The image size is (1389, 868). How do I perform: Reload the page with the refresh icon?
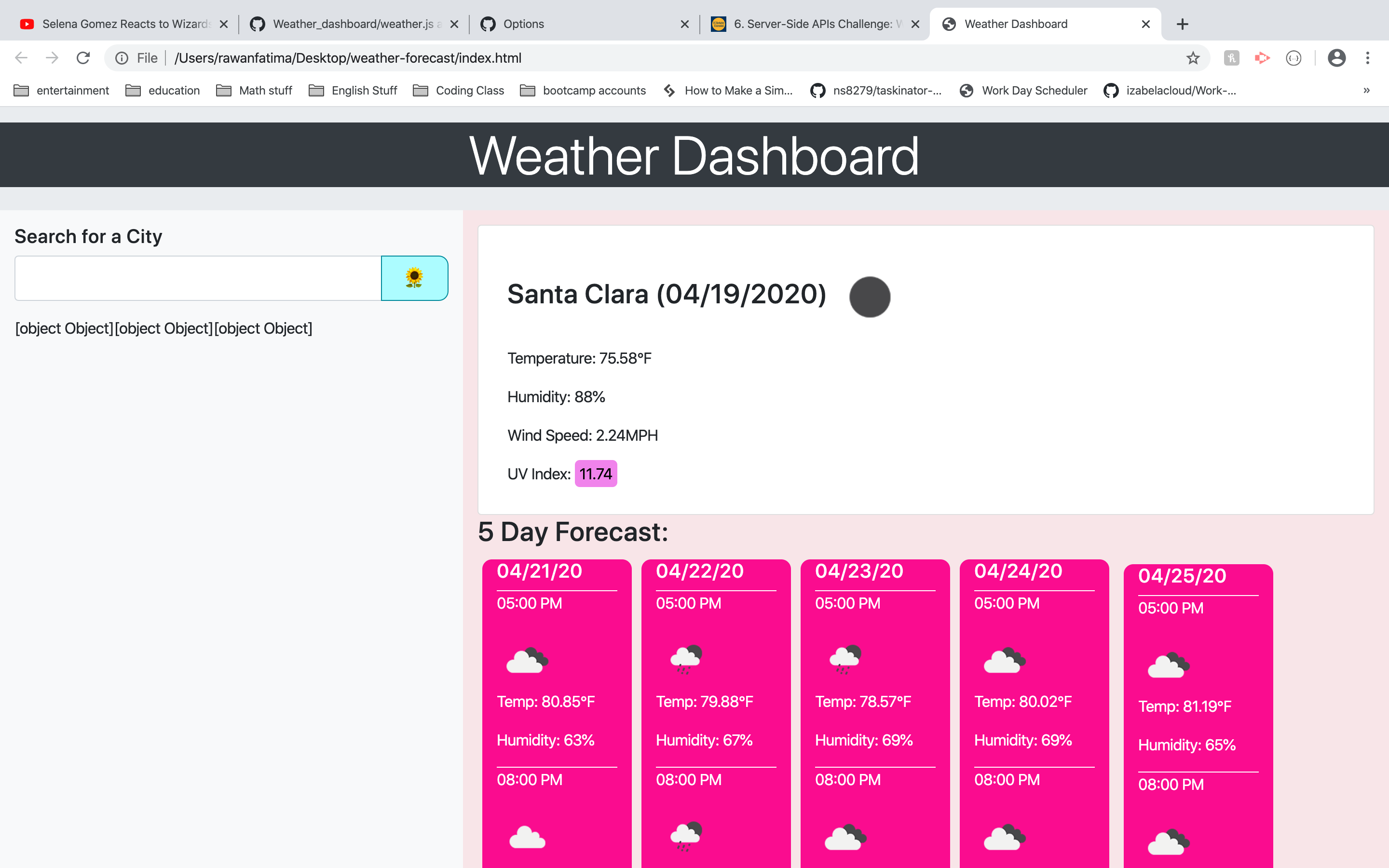[x=83, y=57]
